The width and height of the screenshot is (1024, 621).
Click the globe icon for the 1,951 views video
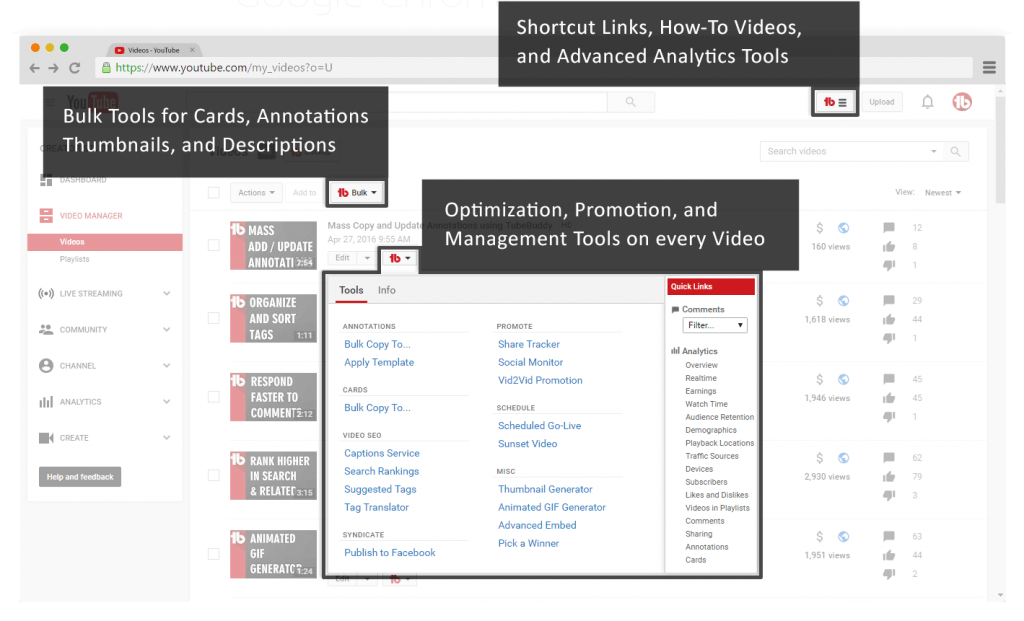tap(844, 537)
